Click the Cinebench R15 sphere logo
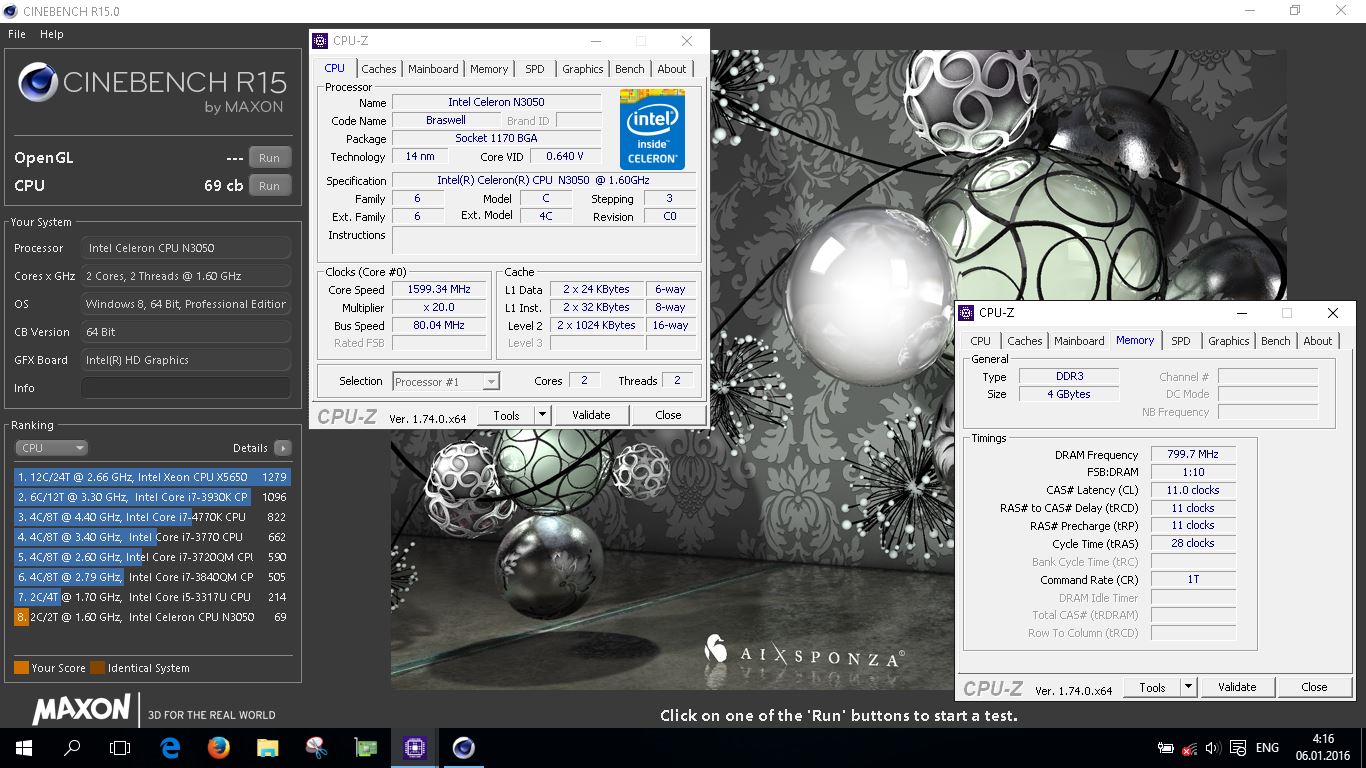Viewport: 1366px width, 768px height. (37, 82)
